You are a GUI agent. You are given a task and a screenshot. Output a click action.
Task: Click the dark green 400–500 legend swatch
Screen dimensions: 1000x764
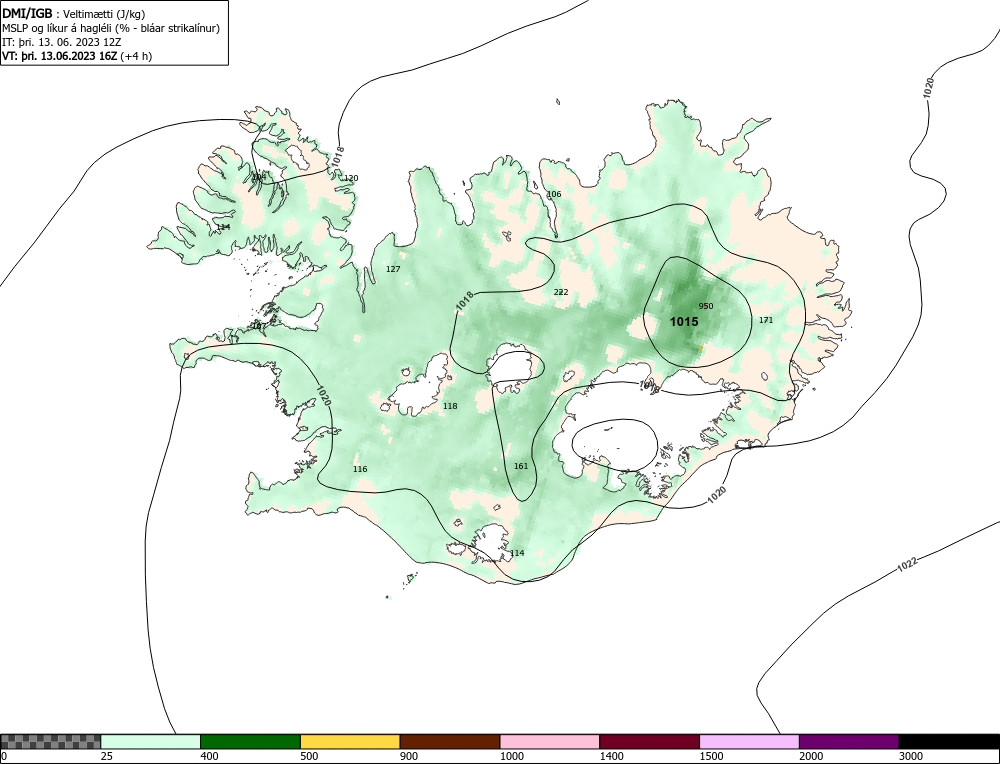click(x=250, y=741)
